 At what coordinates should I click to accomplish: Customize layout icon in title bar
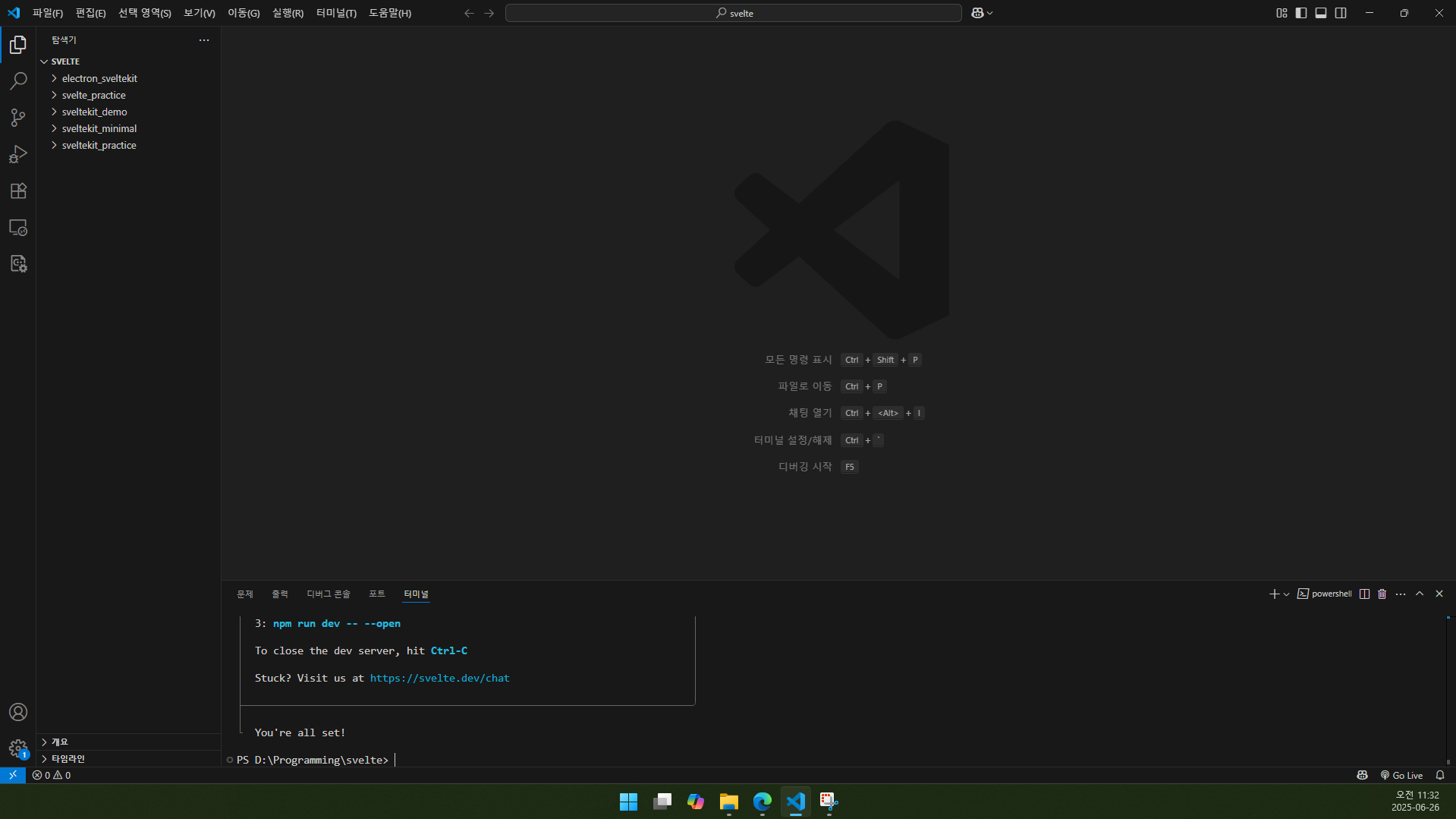click(1281, 13)
